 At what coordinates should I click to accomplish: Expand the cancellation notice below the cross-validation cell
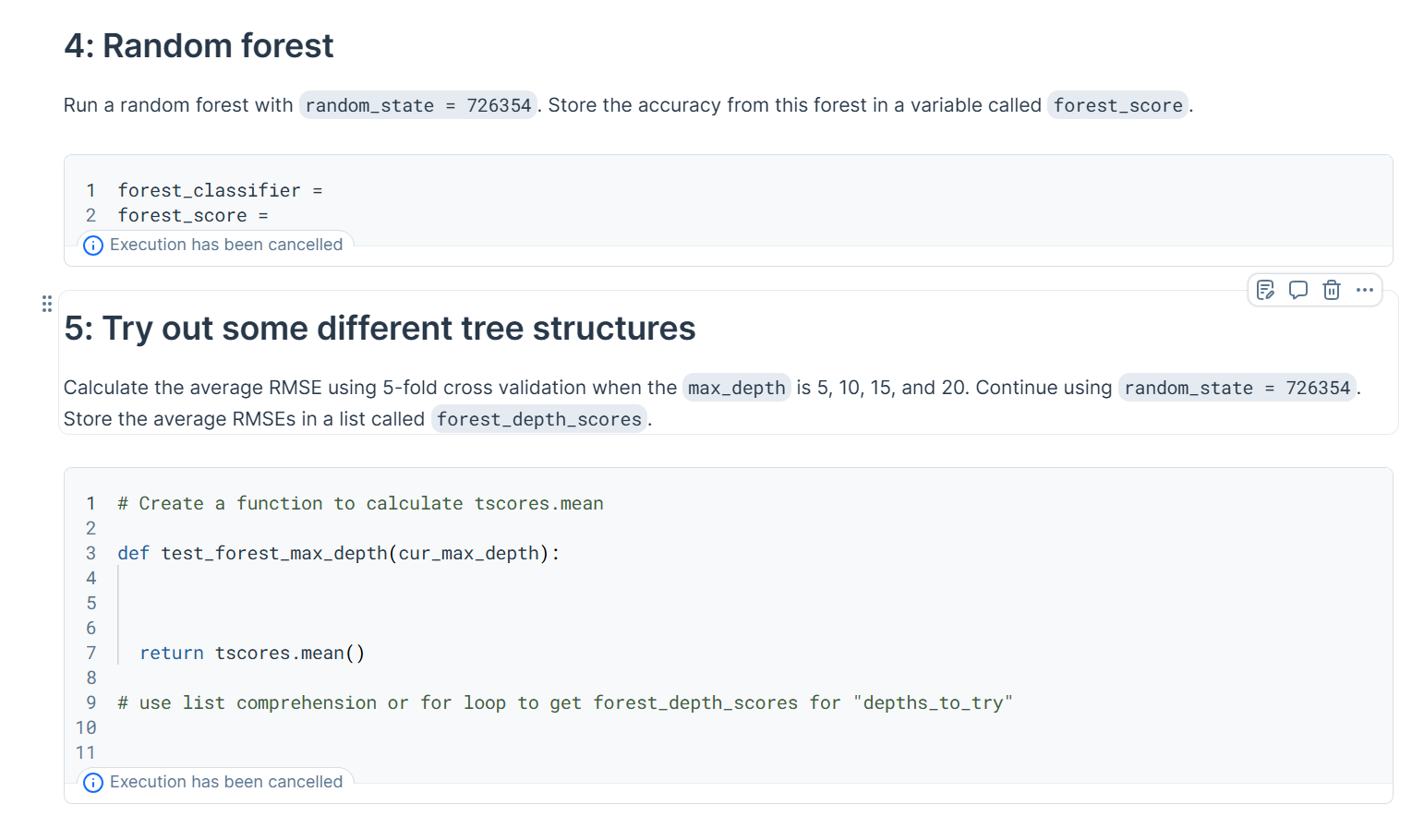point(226,782)
